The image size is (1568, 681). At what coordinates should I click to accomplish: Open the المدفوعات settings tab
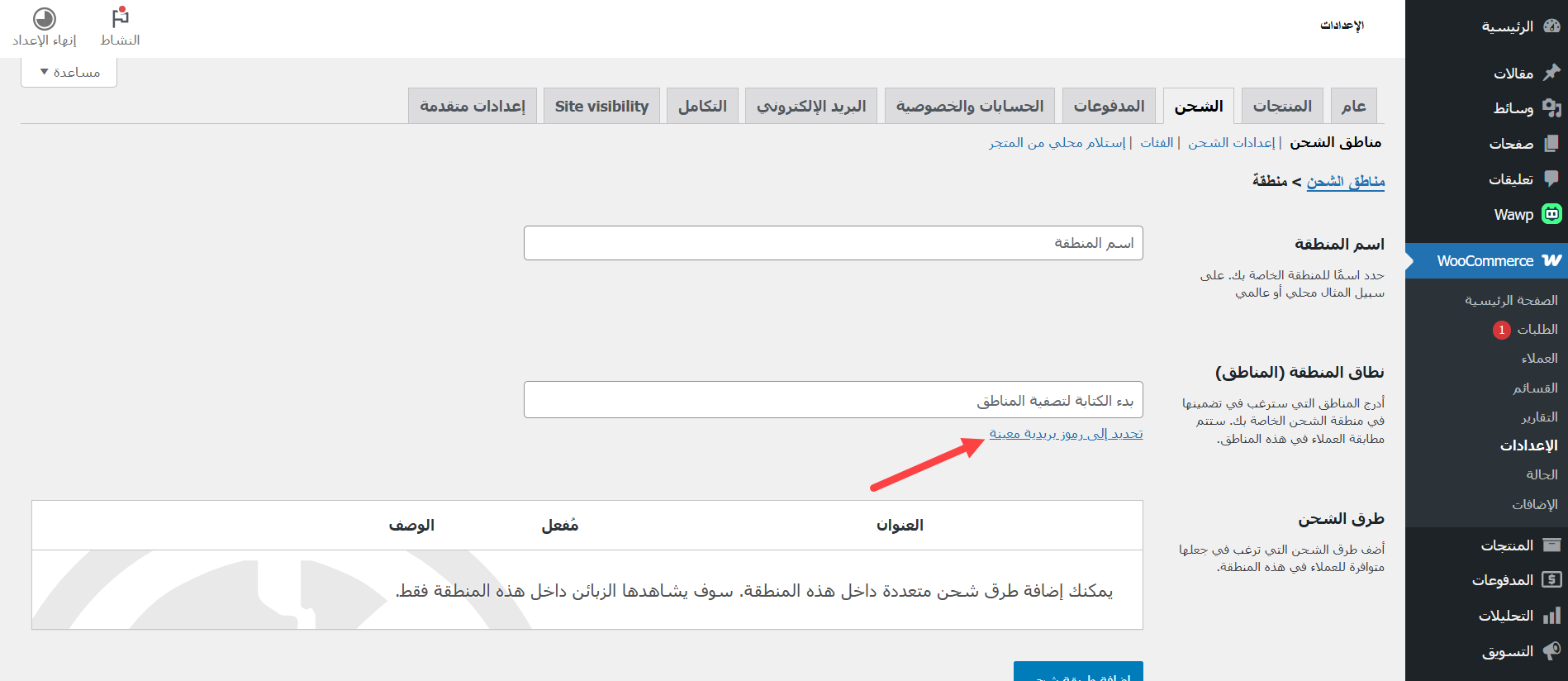[1109, 106]
